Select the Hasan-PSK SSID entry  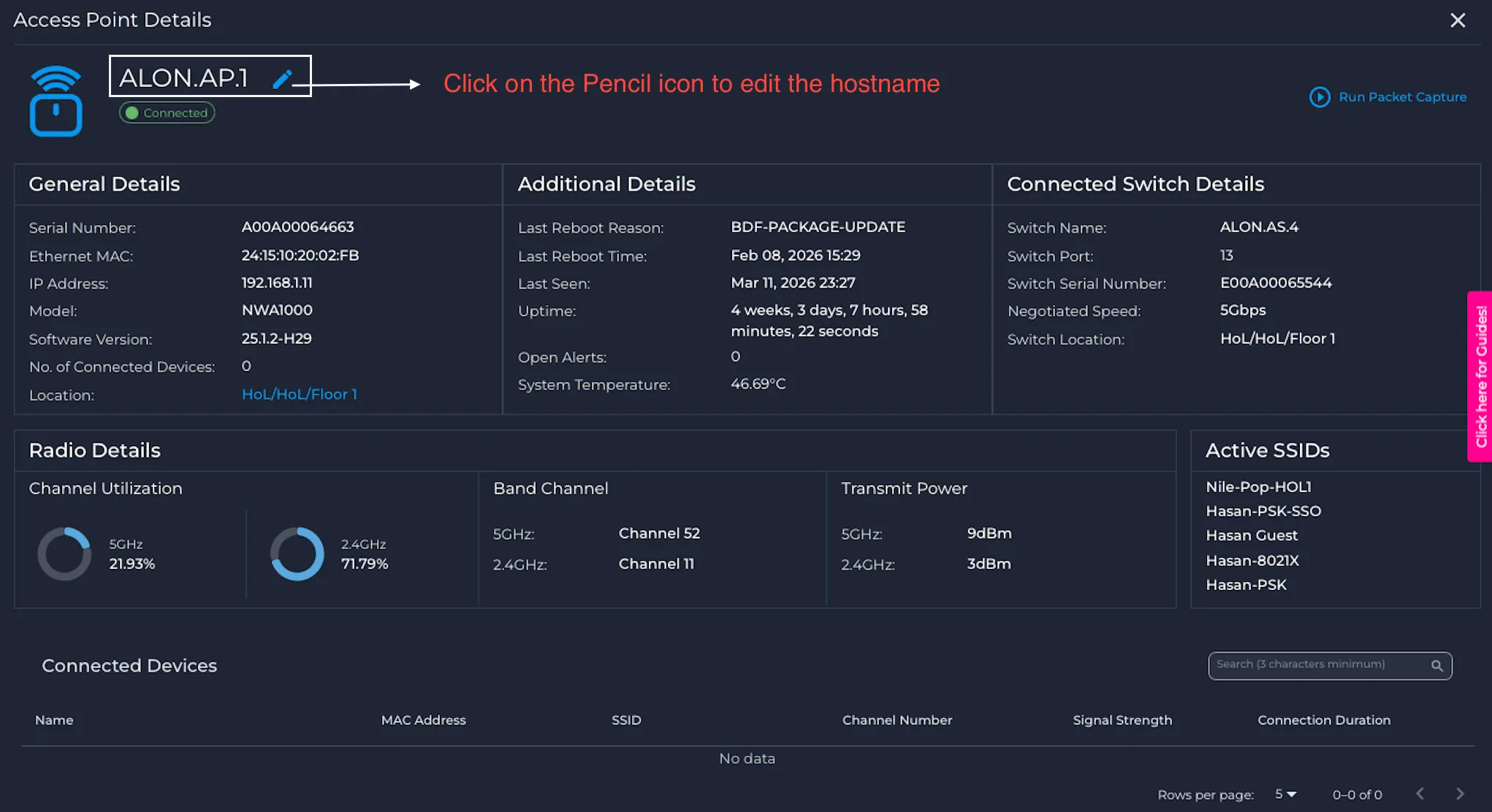[x=1246, y=585]
